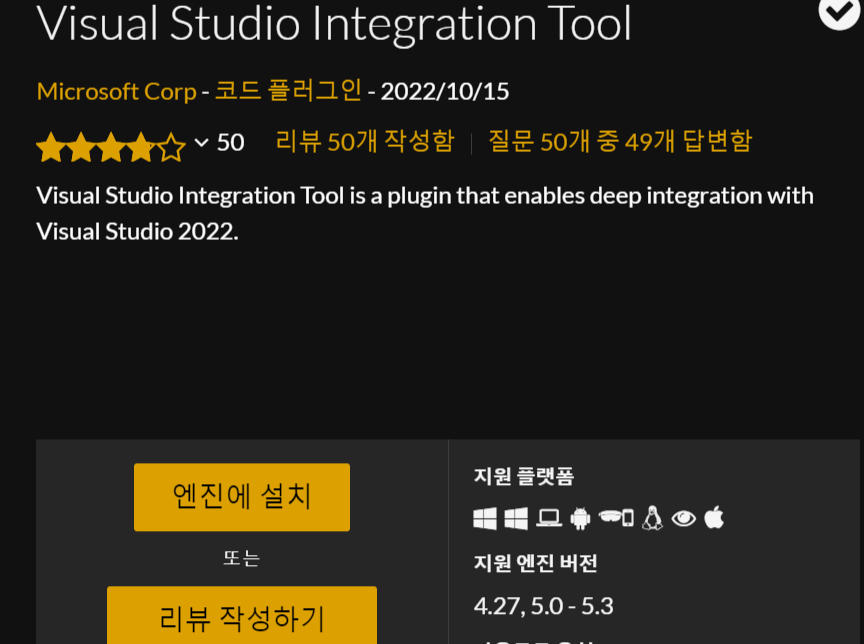Open the 리뷰 50개 작성함 reviews link

coord(365,142)
